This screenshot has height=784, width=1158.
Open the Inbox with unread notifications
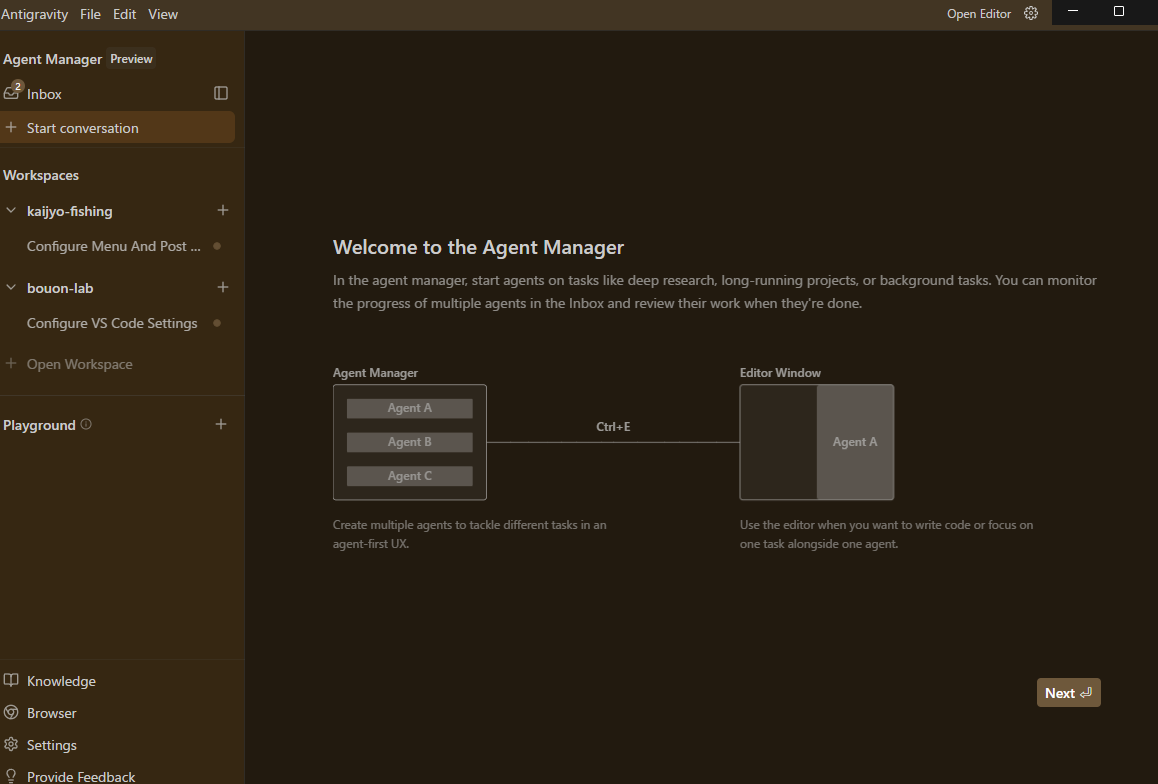coord(44,93)
